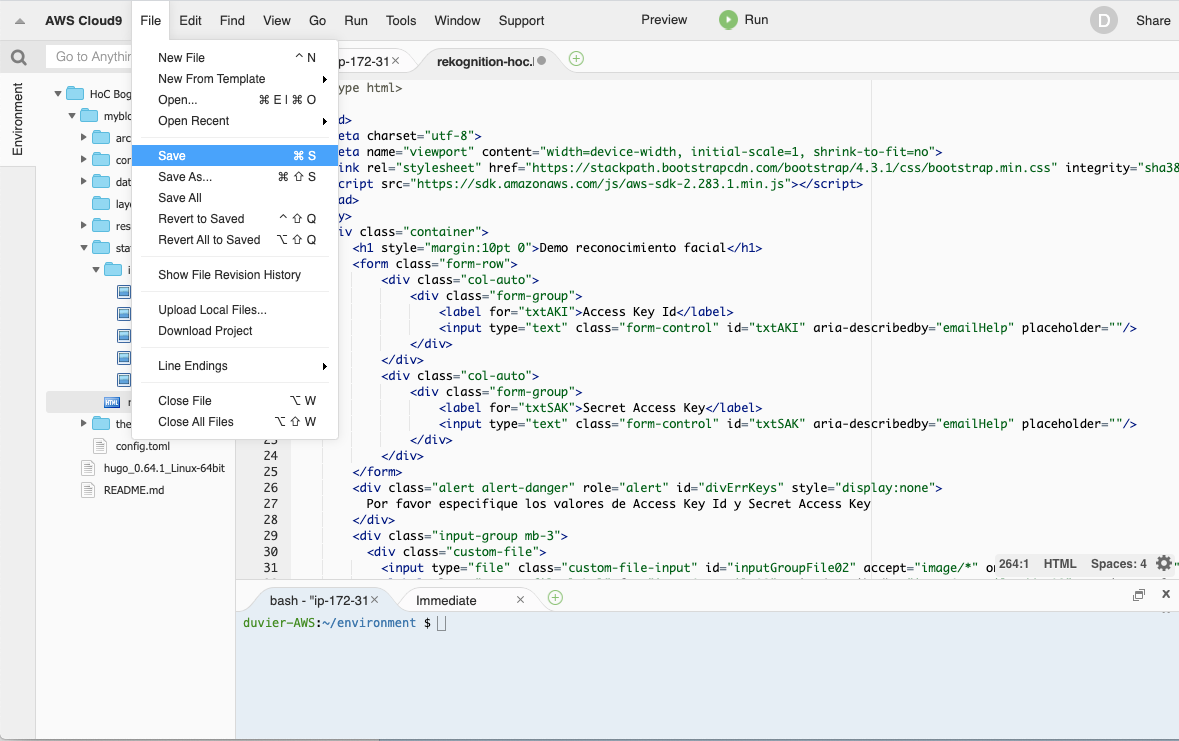Open editor settings gear icon
Screen dimensions: 1179x741
point(1163,563)
